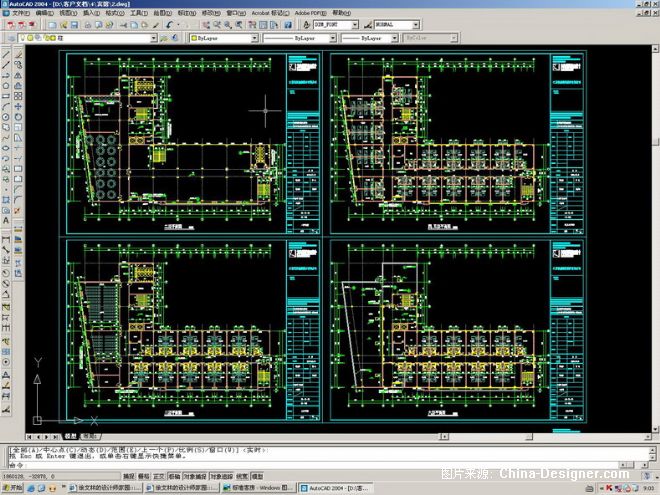Click the system tray clock
The height and width of the screenshot is (495, 660).
(x=649, y=488)
